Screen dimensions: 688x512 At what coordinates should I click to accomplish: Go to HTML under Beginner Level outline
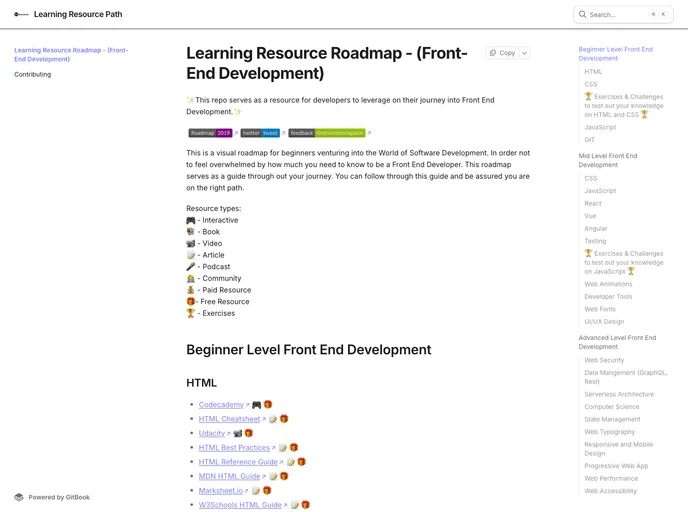click(x=593, y=72)
